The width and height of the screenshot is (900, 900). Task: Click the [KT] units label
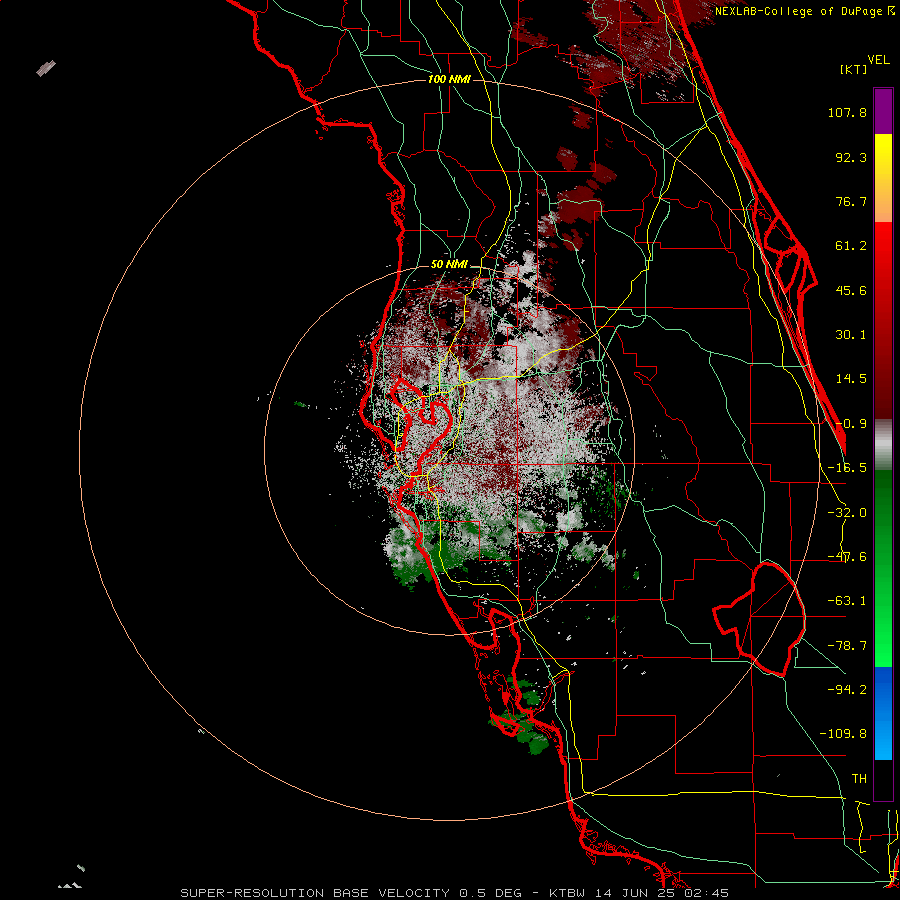pos(853,69)
